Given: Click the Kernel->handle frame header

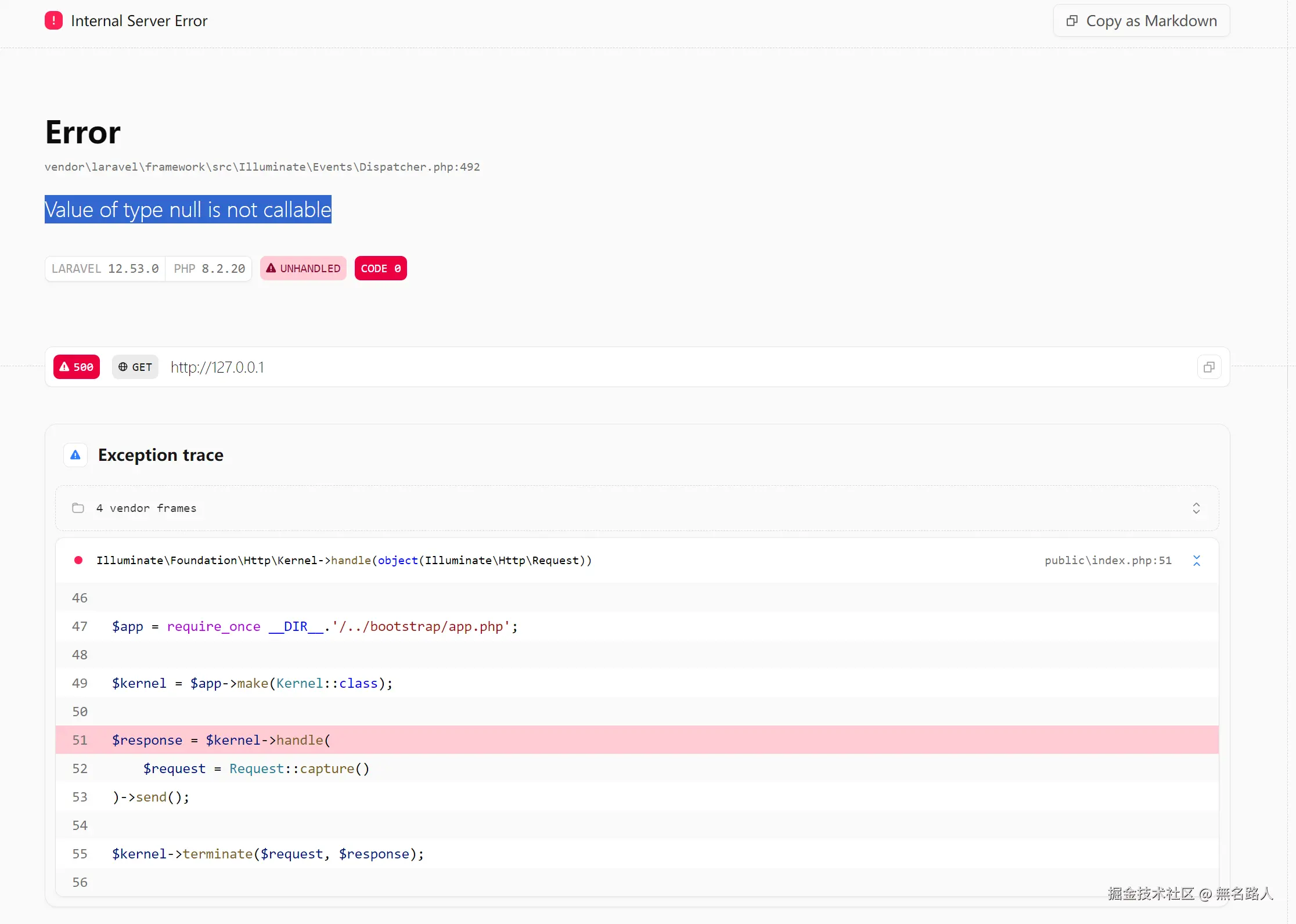Looking at the screenshot, I should coord(344,561).
